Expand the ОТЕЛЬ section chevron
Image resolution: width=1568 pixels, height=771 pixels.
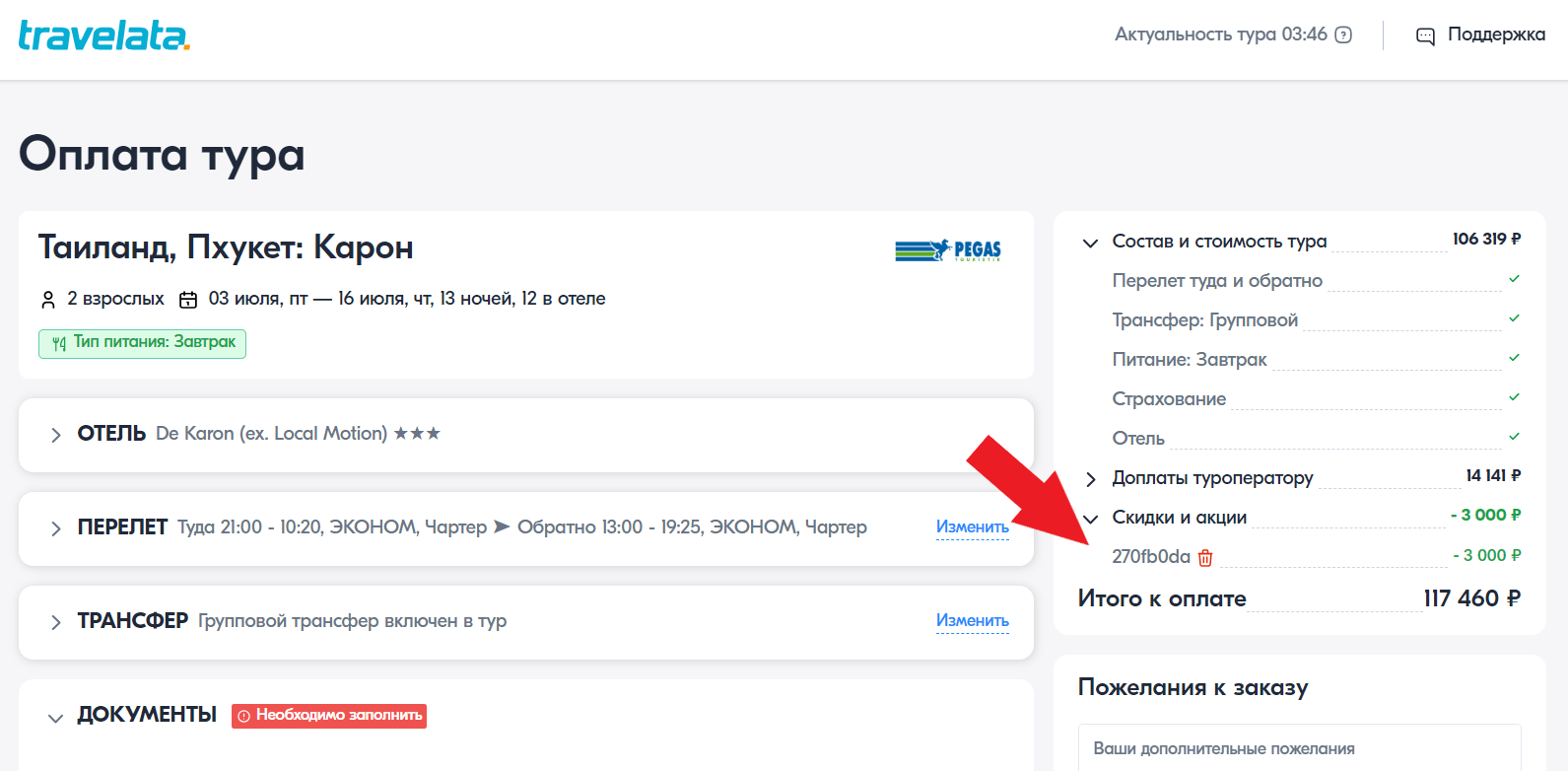(56, 435)
